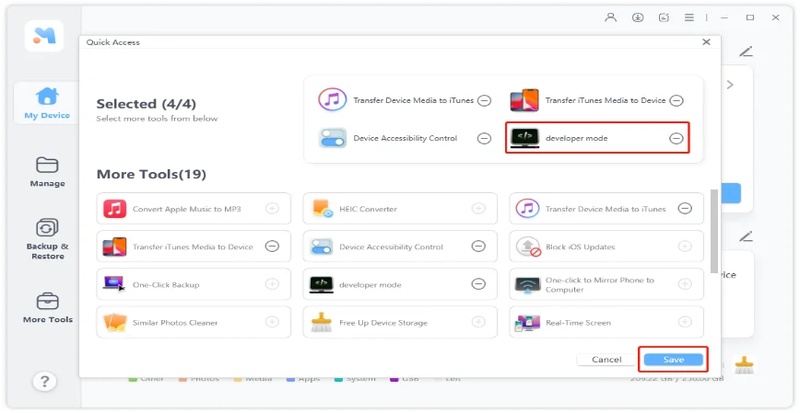Add Similar Photos Cleaner with plus button
Image resolution: width=800 pixels, height=413 pixels.
click(x=272, y=322)
